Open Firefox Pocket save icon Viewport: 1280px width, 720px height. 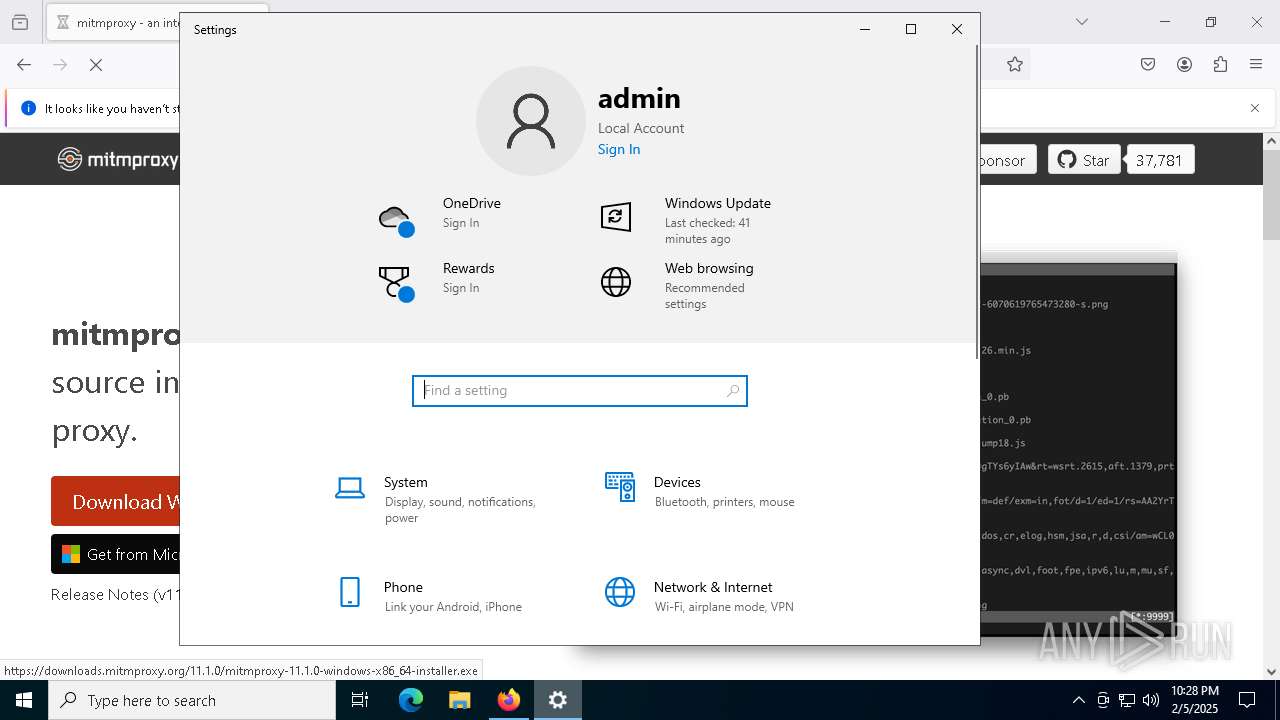click(x=1148, y=65)
